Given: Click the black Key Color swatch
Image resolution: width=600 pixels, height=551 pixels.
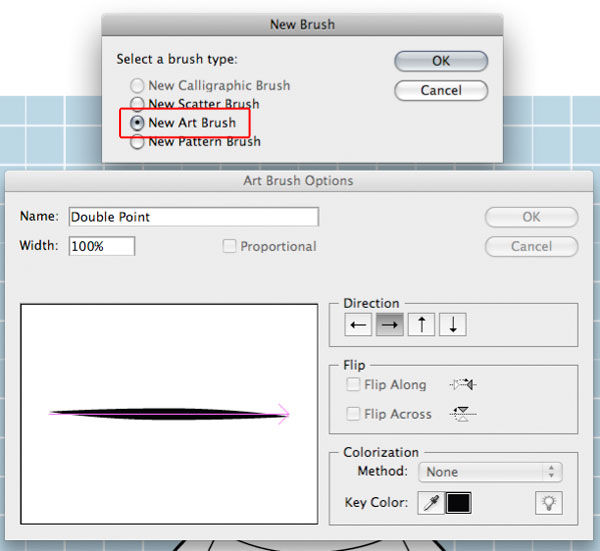Looking at the screenshot, I should pyautogui.click(x=458, y=502).
